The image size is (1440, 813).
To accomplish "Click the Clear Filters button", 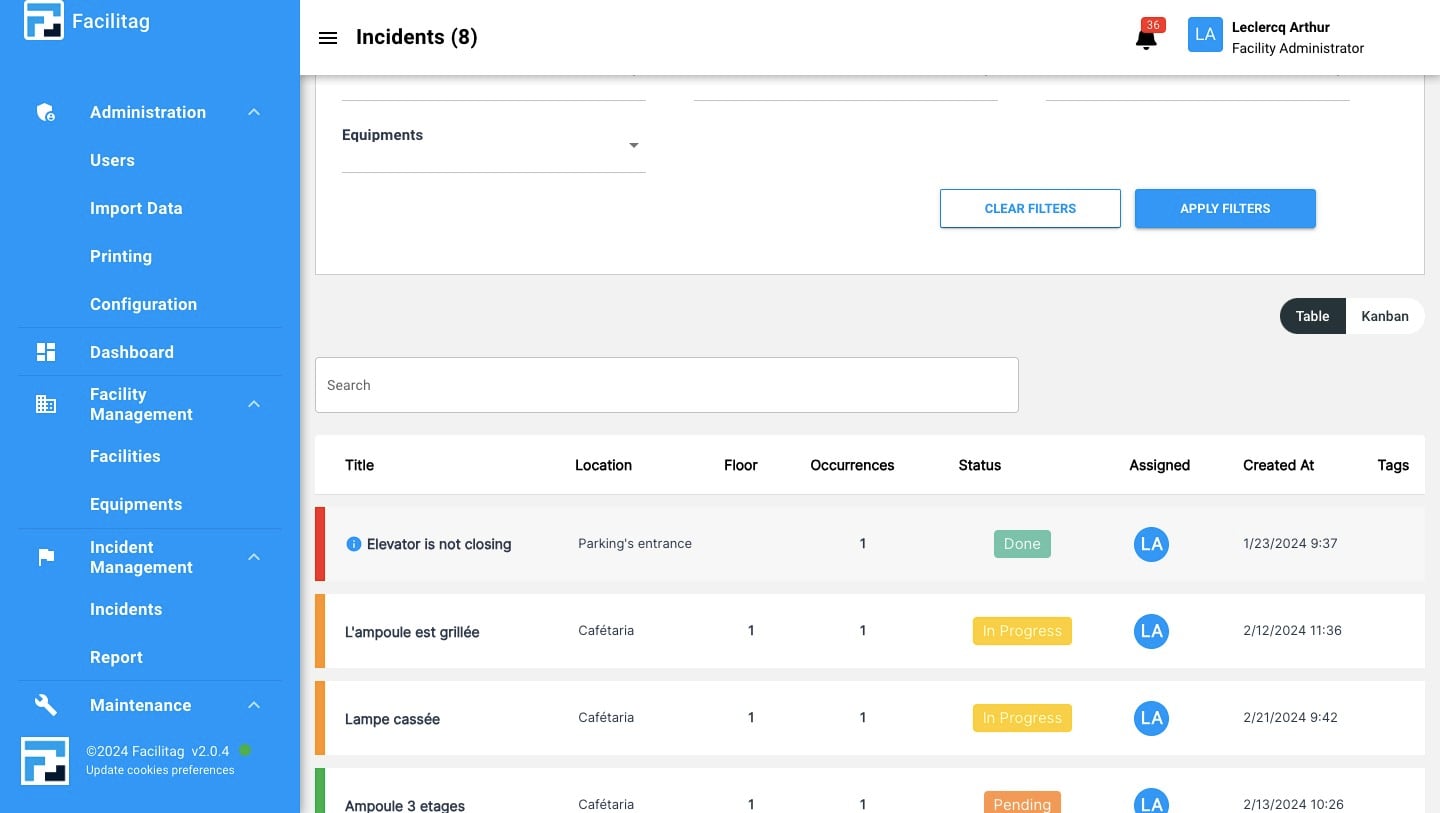I will click(1030, 209).
